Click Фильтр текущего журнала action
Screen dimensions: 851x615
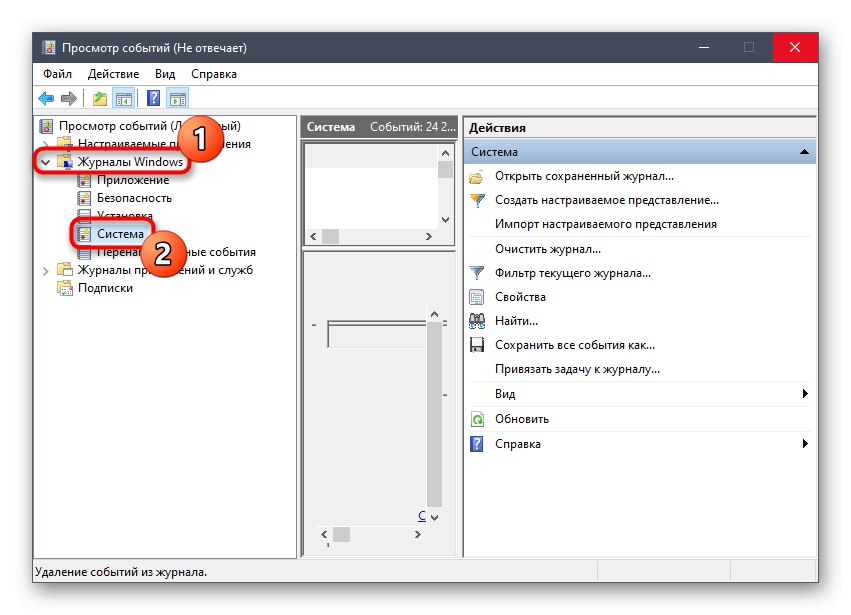[x=573, y=273]
